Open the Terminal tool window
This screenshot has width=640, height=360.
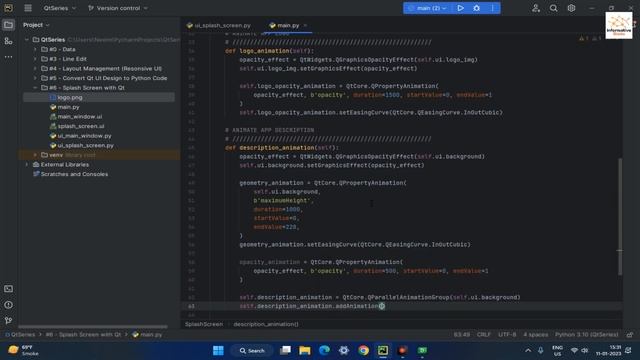tap(8, 289)
